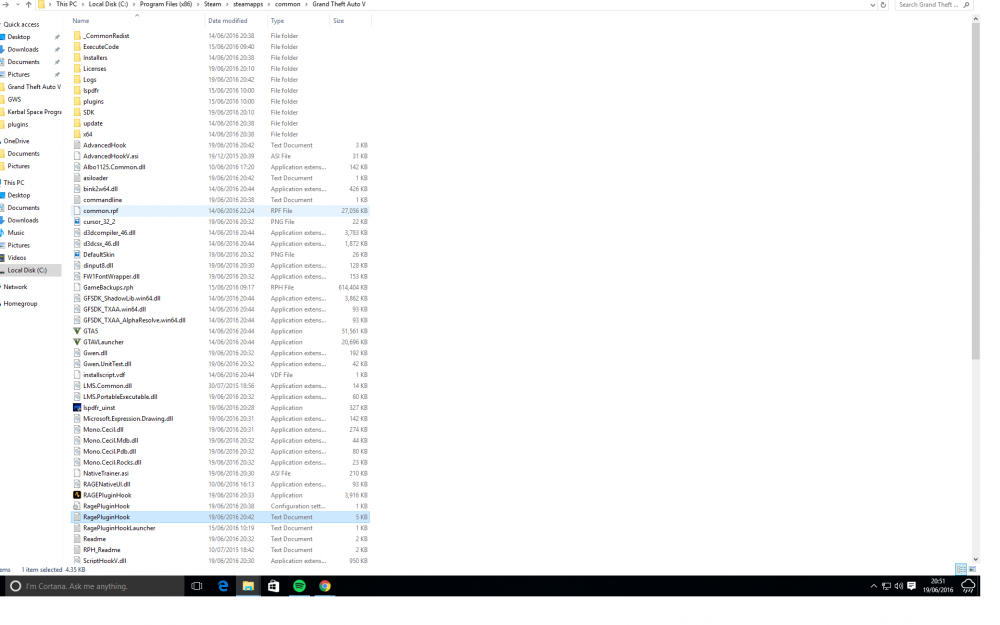The image size is (1000, 625).
Task: Click the x64 folder icon
Action: 77,134
